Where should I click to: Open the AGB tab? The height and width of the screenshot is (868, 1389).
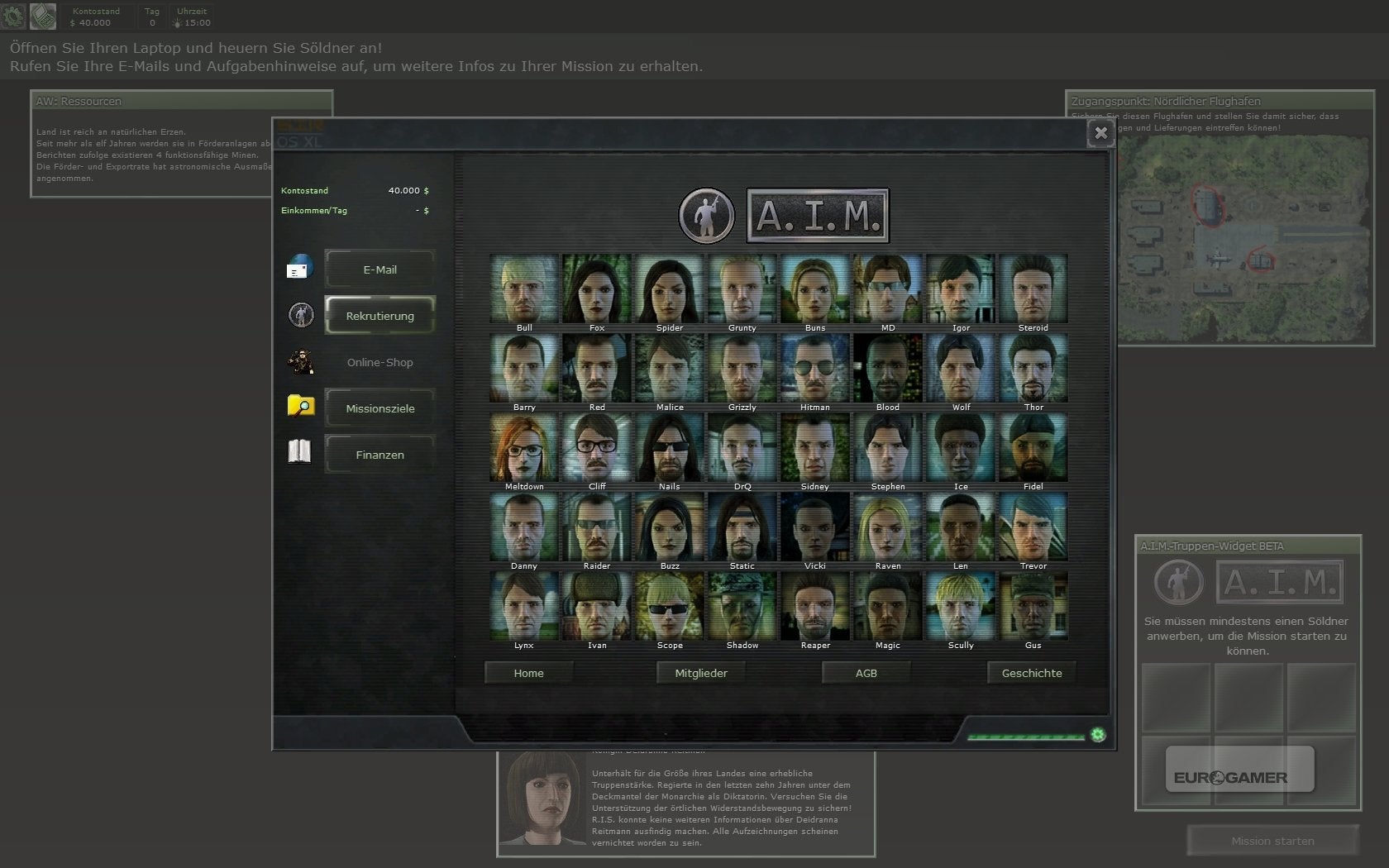tap(866, 673)
